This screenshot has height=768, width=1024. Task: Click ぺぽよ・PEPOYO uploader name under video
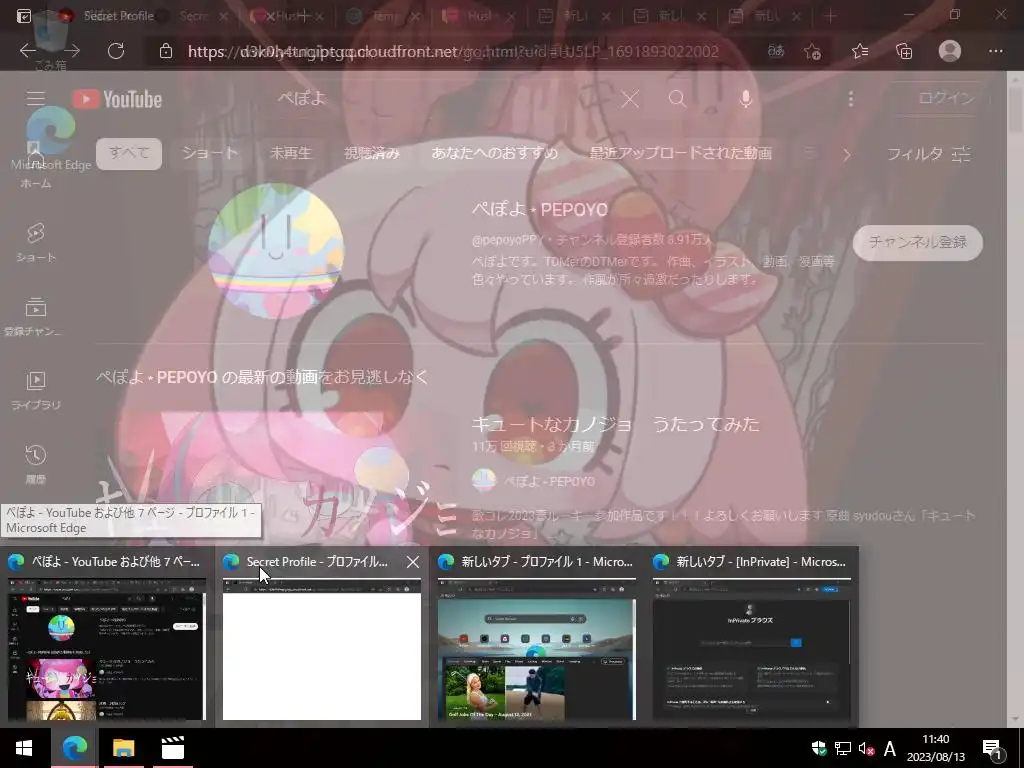coord(549,481)
